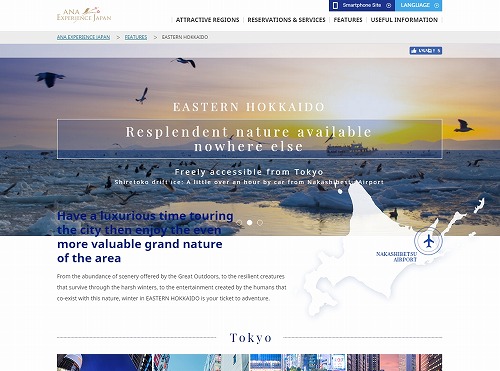The image size is (500, 371).
Task: Click the ANA Experience Japan logo
Action: click(x=84, y=15)
